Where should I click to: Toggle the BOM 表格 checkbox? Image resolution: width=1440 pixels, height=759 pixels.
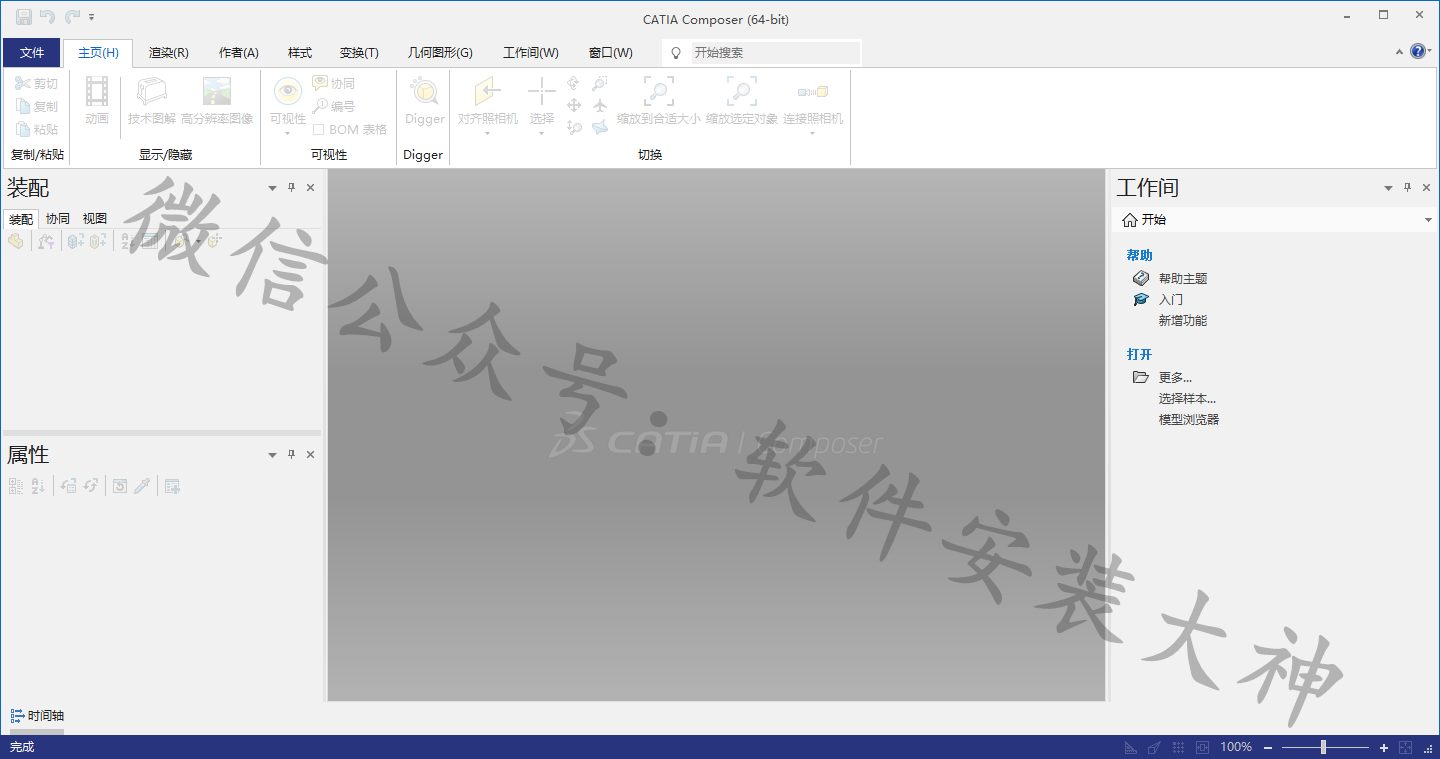318,129
